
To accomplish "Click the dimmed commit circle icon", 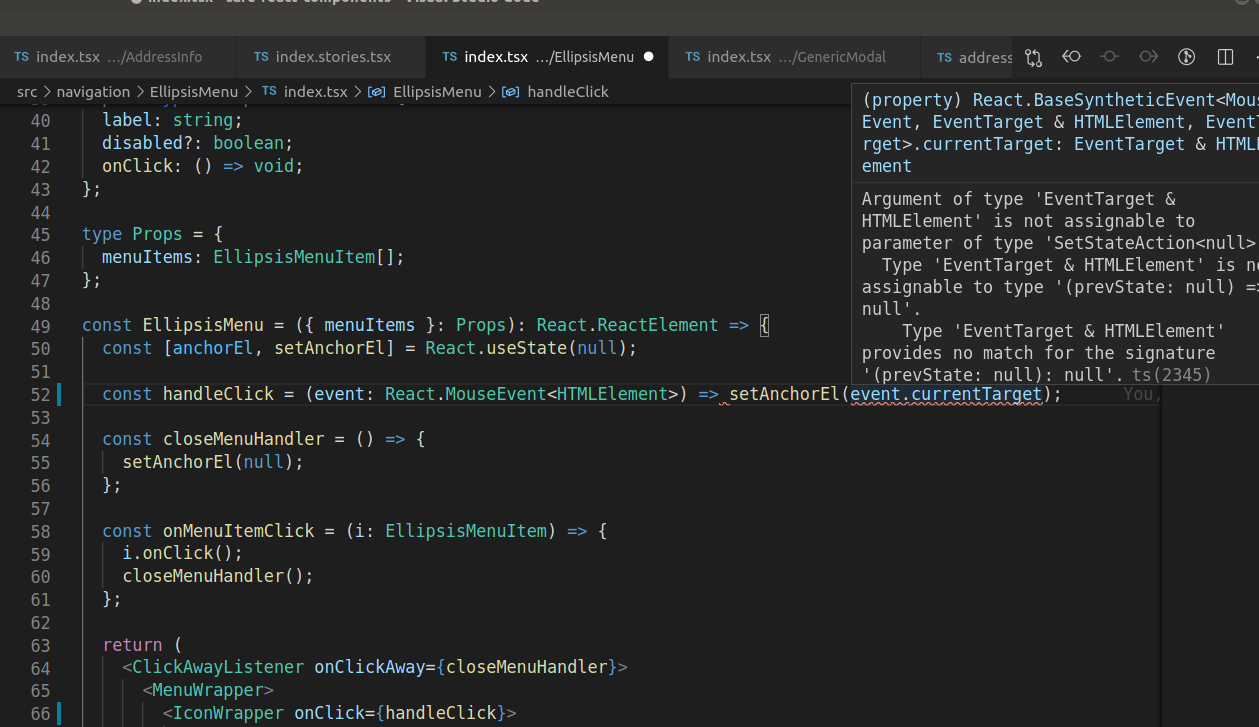I will tap(1109, 57).
